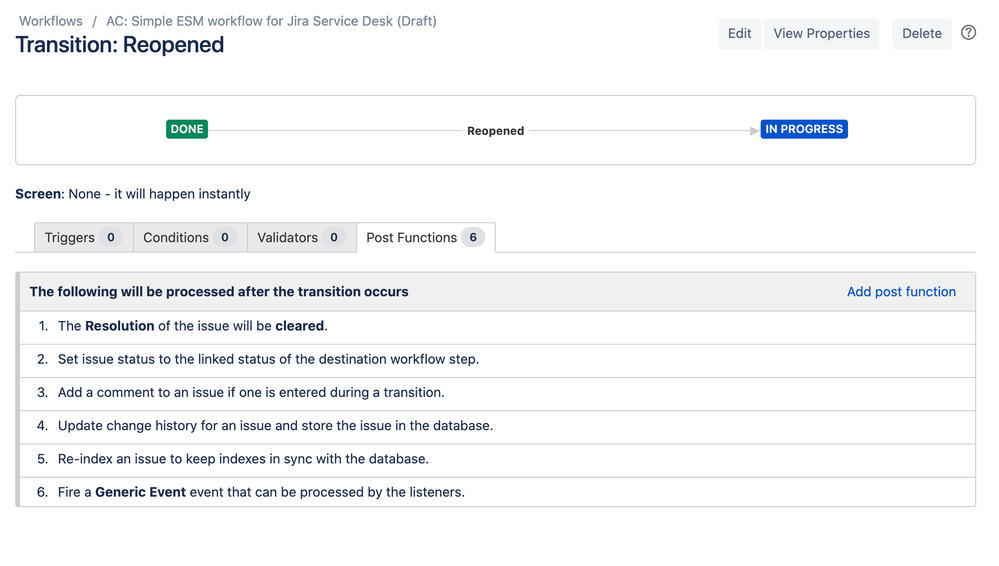Select the Post Functions tab
Viewport: 999px width, 566px height.
[425, 238]
